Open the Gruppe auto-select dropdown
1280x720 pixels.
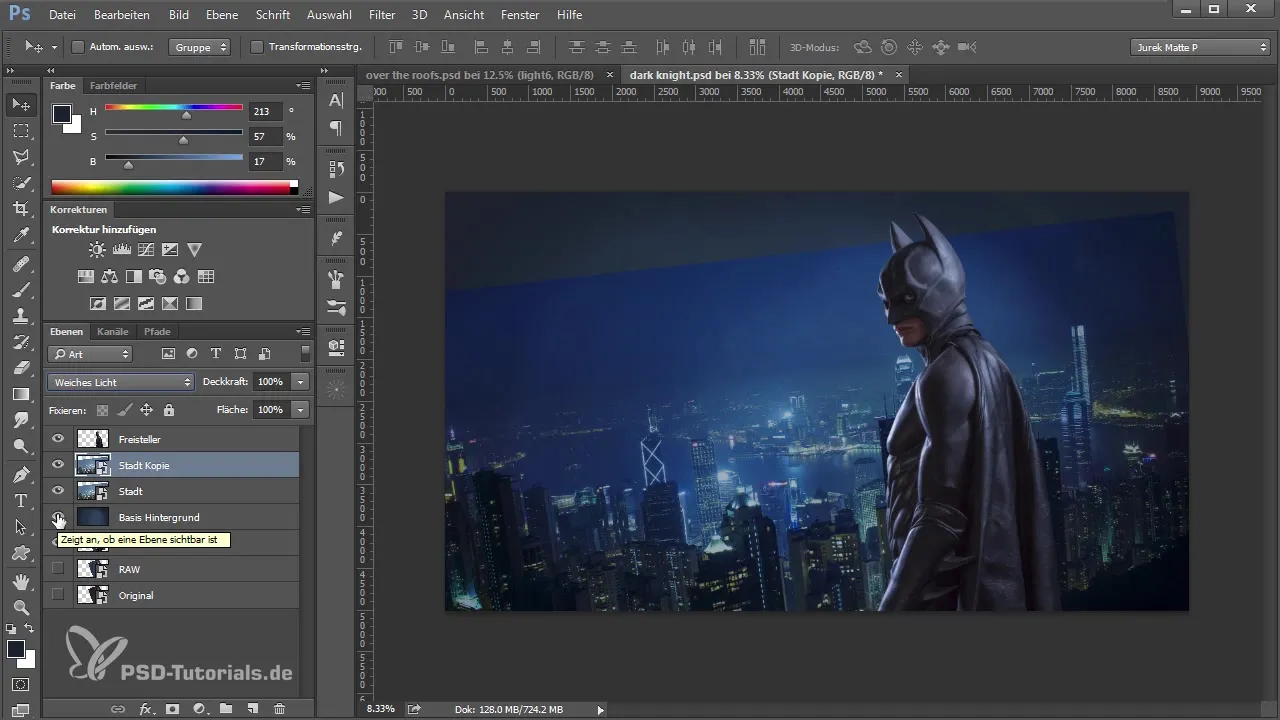tap(199, 46)
